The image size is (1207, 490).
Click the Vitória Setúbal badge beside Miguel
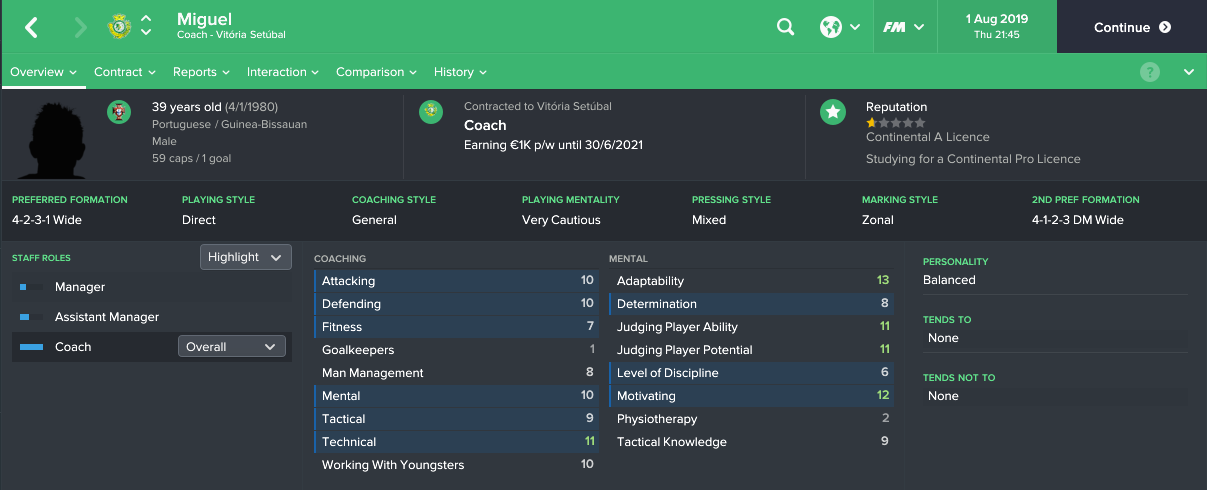[117, 27]
